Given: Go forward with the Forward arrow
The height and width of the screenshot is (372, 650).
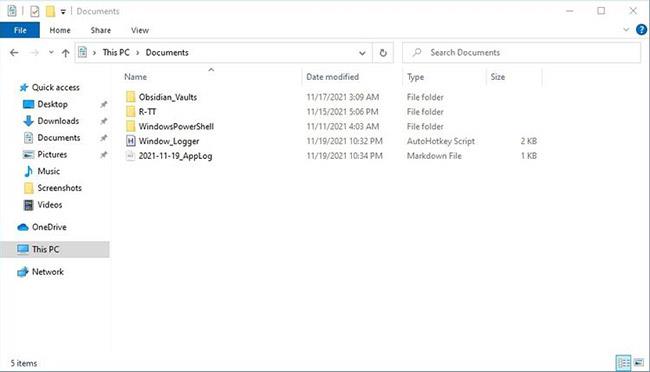Looking at the screenshot, I should [35, 53].
